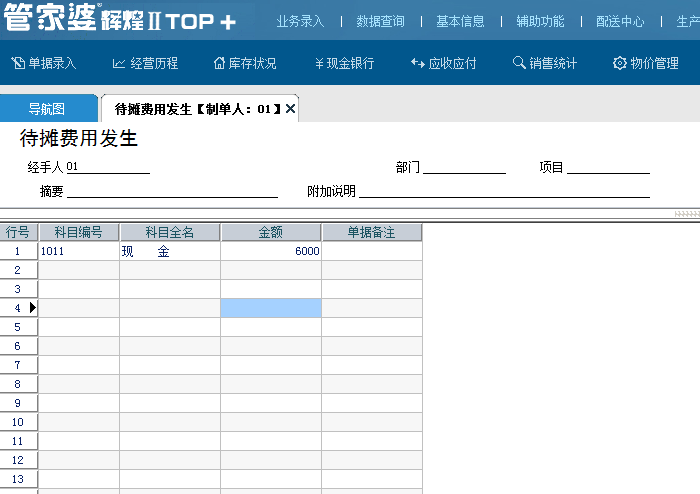Viewport: 700px width, 494px height.
Task: Close the 待摊费用发生 tab
Action: coord(290,108)
